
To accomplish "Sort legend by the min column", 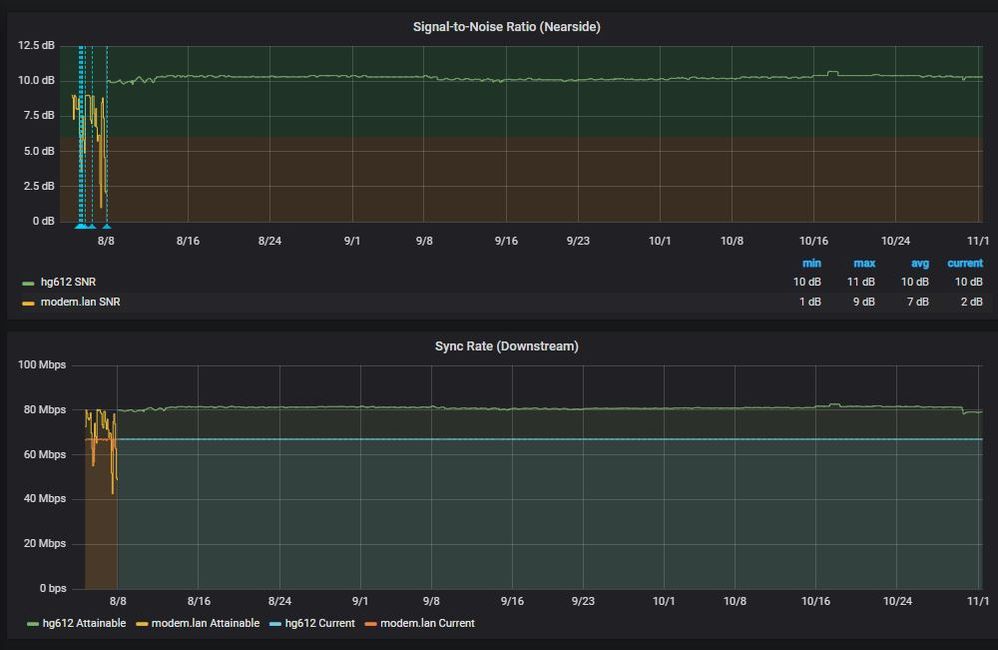I will (811, 263).
